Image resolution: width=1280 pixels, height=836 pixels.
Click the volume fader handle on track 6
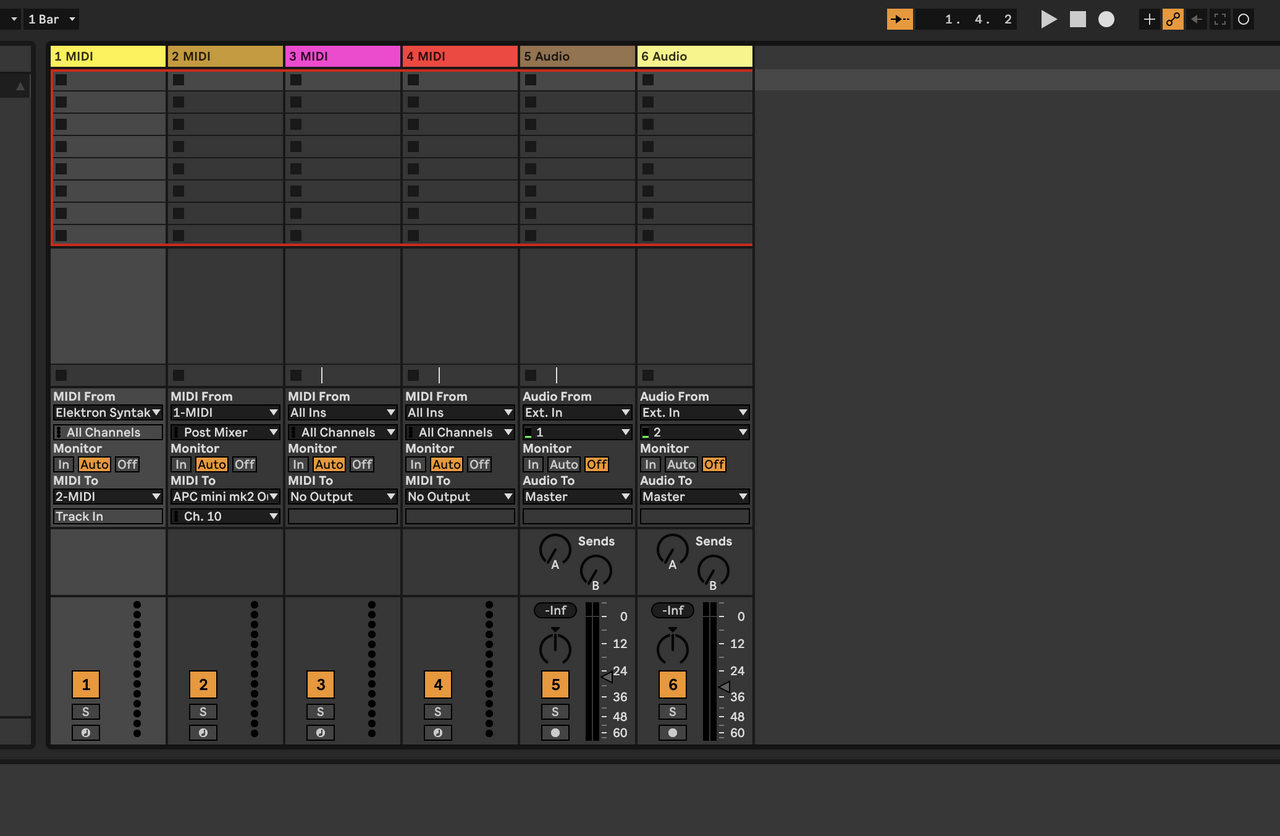[724, 686]
